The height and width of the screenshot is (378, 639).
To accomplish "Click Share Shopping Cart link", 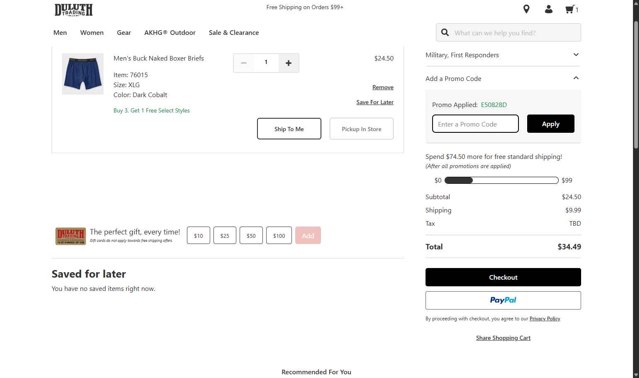I will [x=503, y=338].
